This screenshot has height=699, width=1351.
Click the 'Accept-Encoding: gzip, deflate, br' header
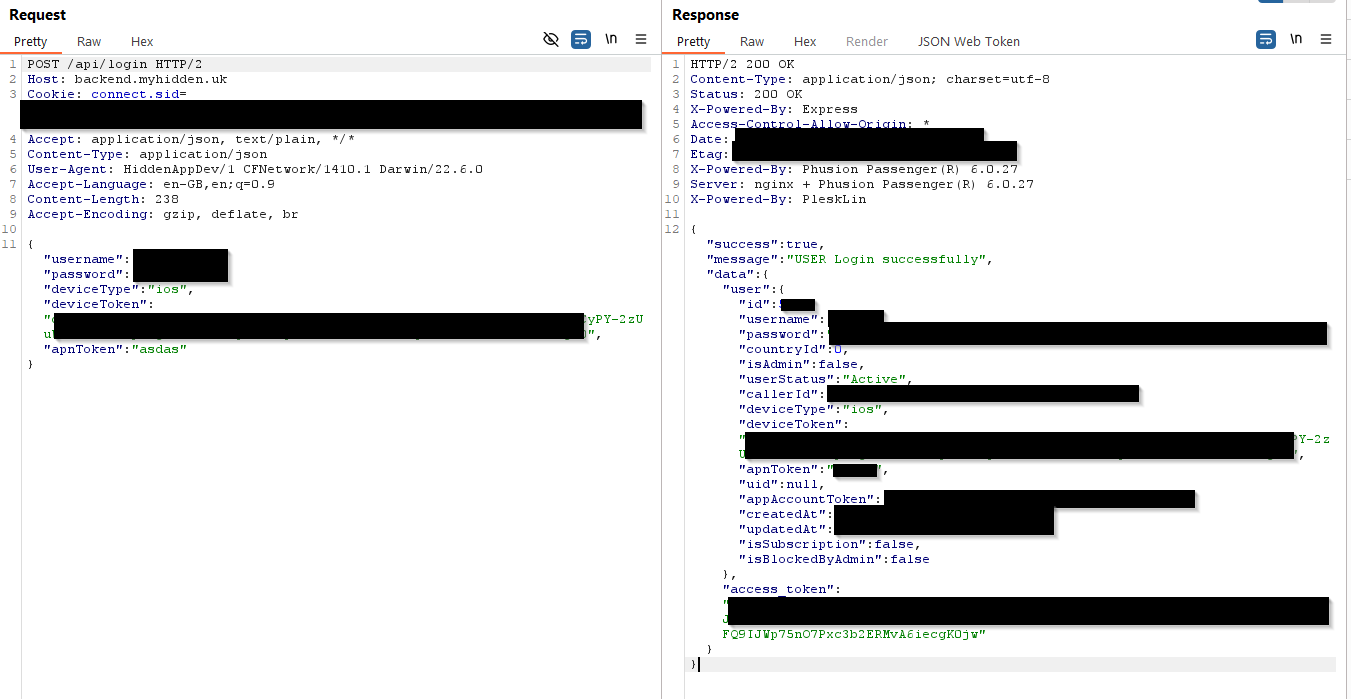[162, 214]
